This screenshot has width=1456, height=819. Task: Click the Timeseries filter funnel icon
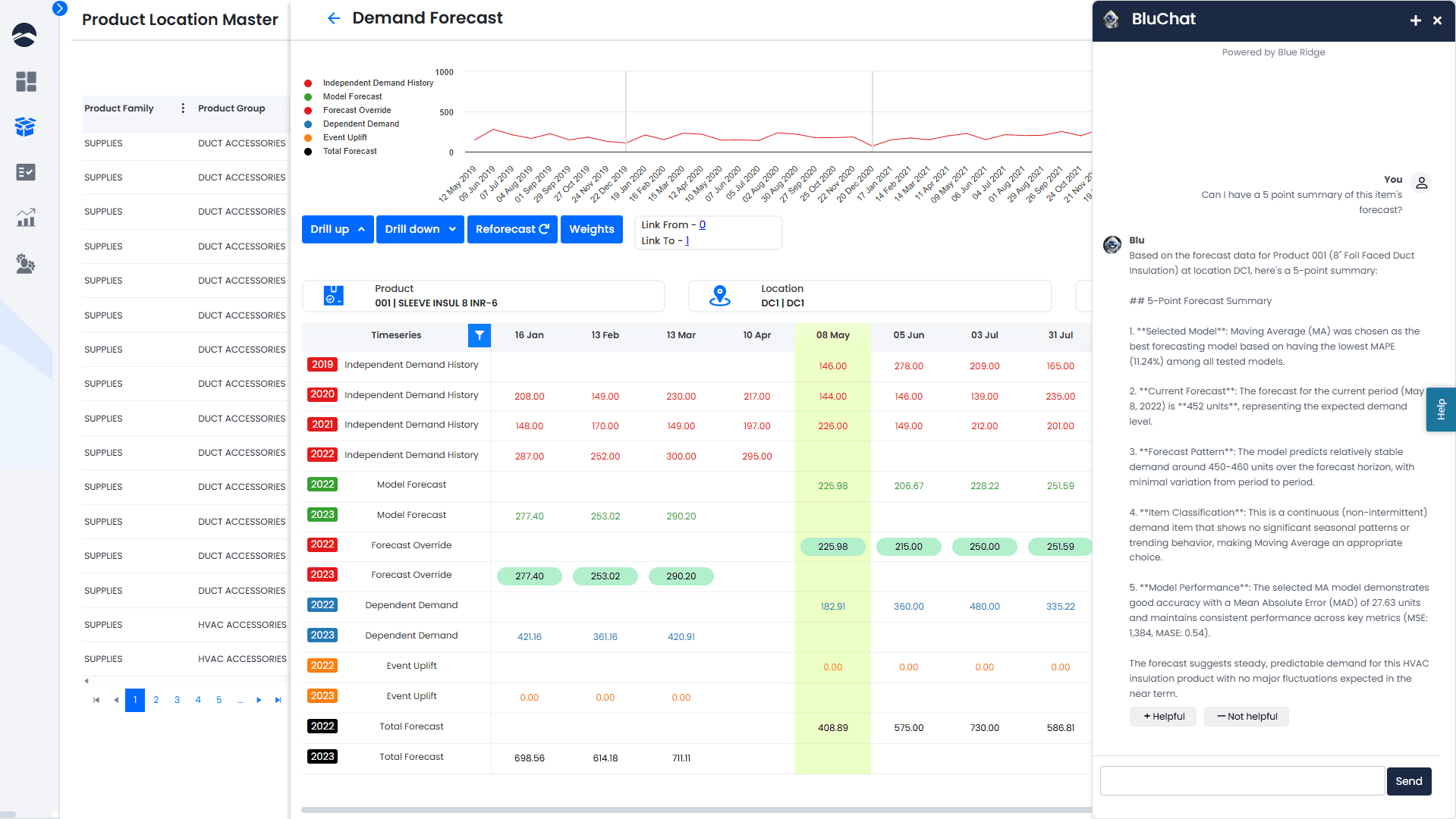[x=480, y=335]
